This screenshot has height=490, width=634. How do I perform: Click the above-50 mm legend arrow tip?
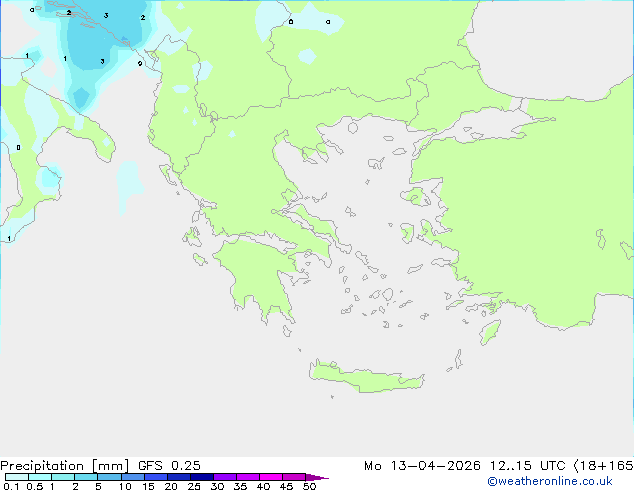pyautogui.click(x=317, y=477)
